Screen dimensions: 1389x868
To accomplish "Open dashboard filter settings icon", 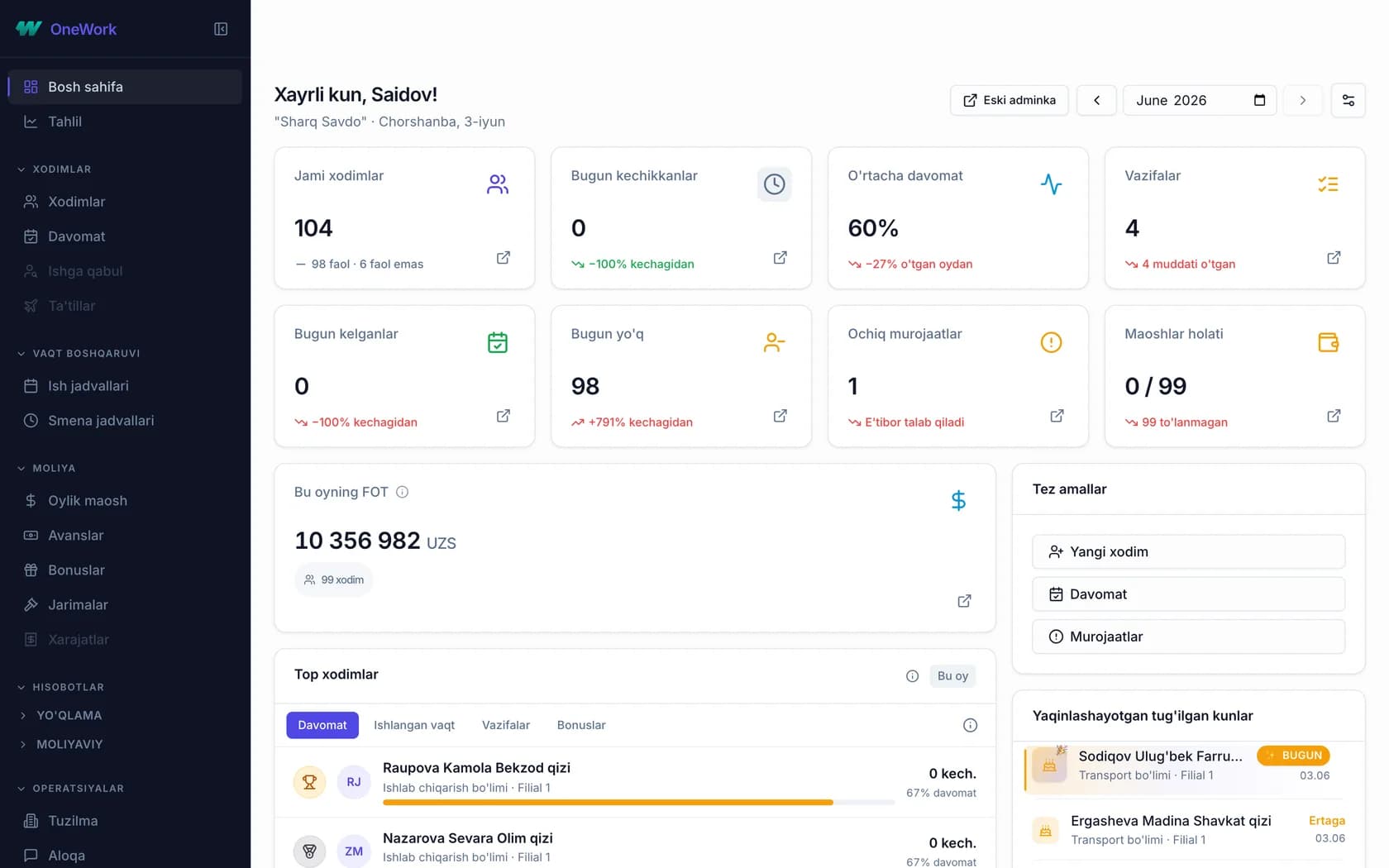I will click(1348, 101).
